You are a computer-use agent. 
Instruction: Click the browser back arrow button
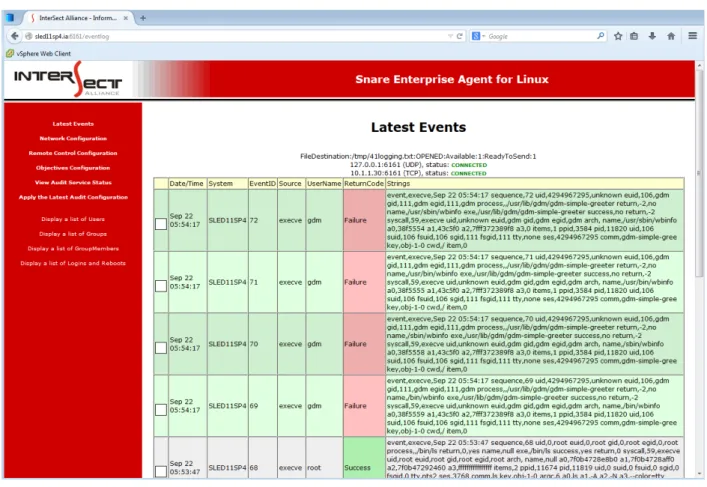14,36
